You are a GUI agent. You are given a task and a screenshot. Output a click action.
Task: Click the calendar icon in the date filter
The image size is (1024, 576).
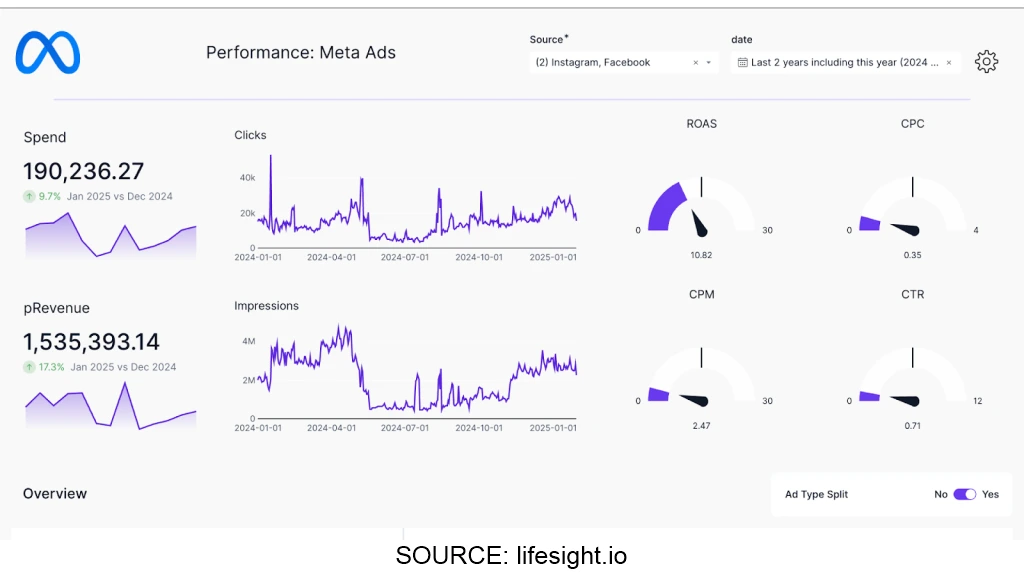(741, 62)
